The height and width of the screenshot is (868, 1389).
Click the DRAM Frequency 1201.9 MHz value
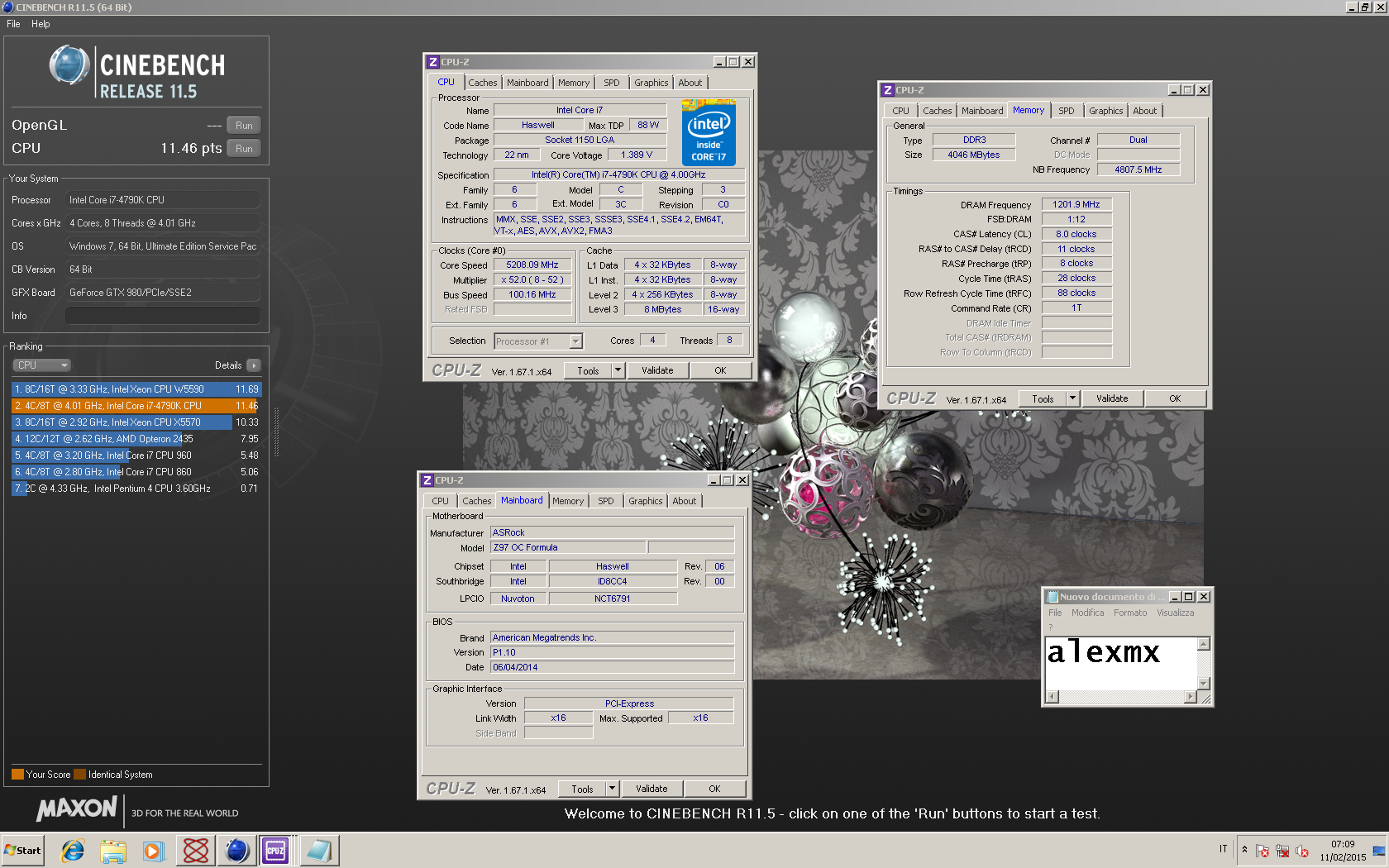1076,204
